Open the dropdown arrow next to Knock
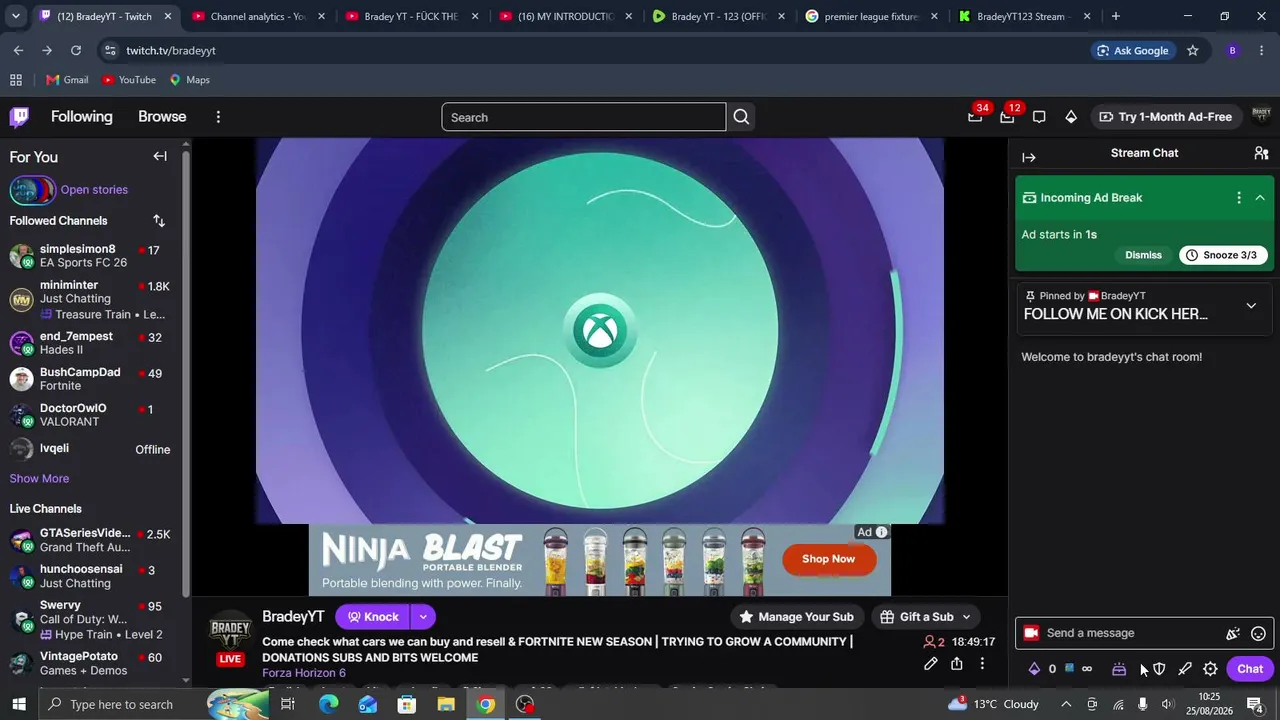Viewport: 1280px width, 720px height. [x=423, y=617]
